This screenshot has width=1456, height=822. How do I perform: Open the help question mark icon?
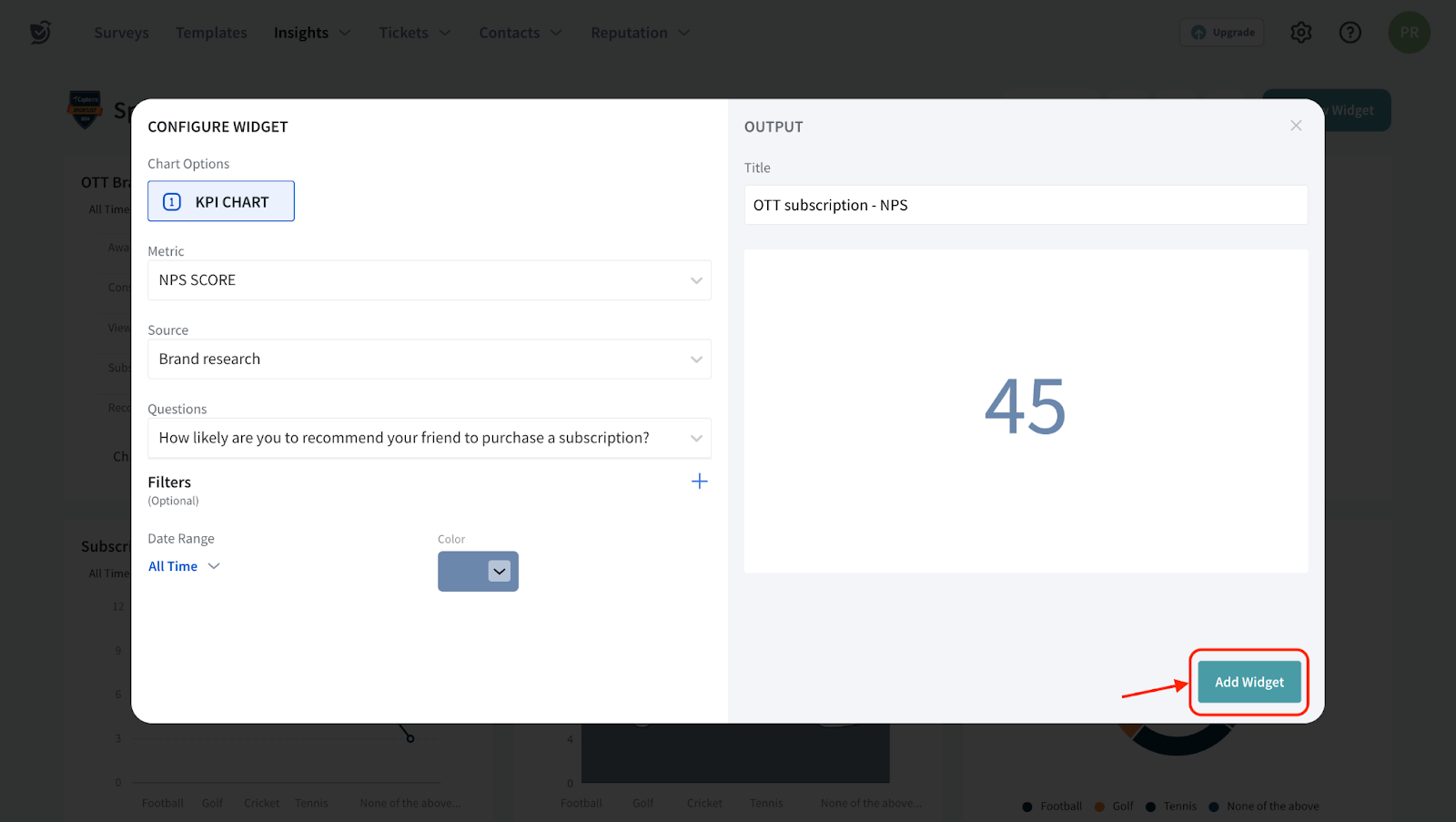[1350, 33]
